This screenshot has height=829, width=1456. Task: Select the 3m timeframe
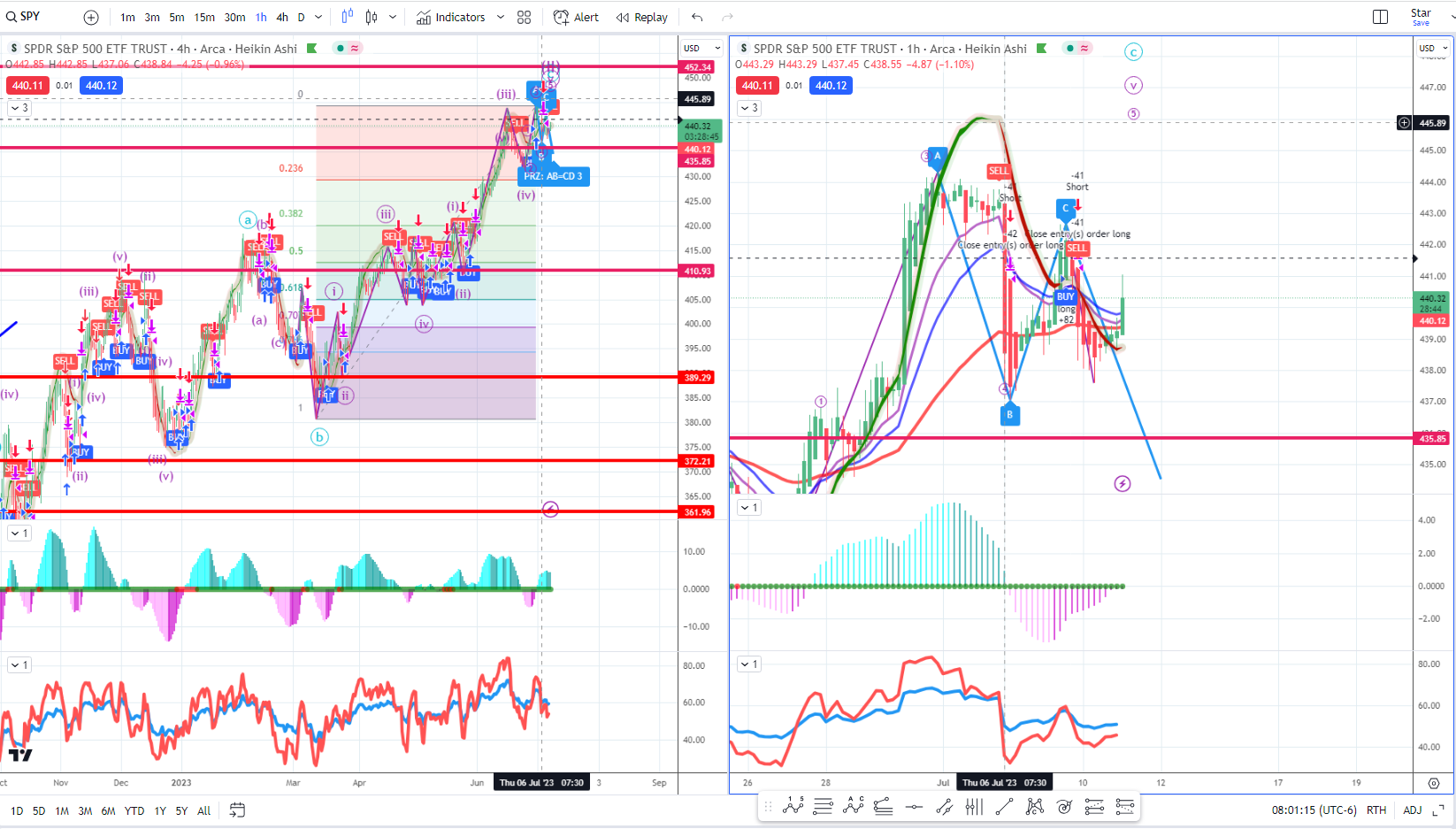pos(152,18)
